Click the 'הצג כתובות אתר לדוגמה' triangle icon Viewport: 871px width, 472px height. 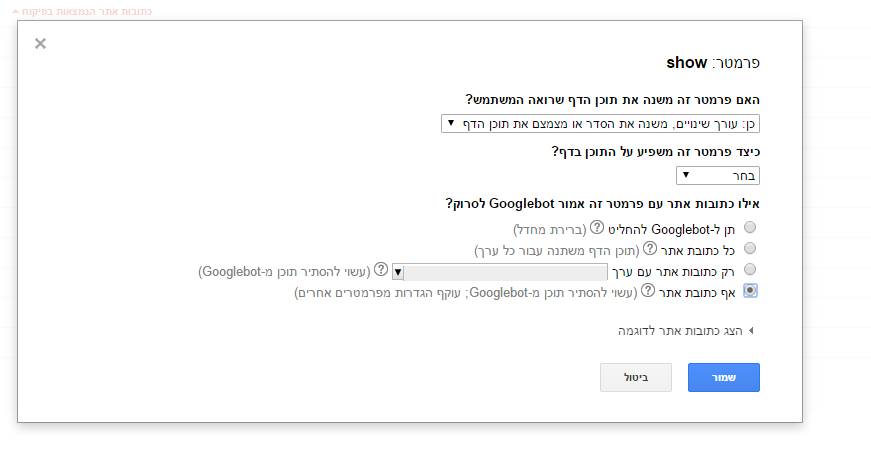pyautogui.click(x=751, y=331)
